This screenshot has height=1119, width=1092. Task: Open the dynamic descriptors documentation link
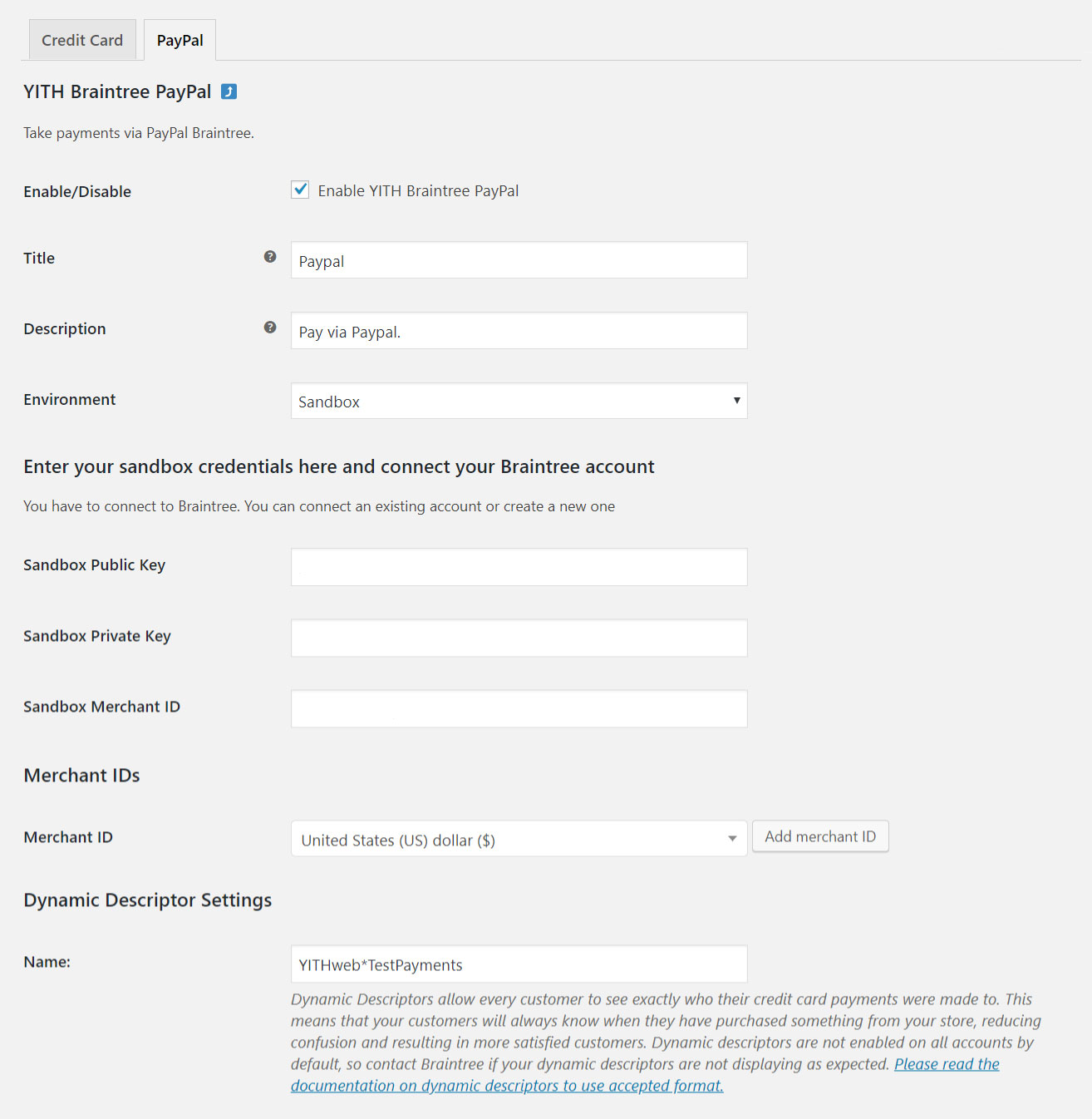507,1086
